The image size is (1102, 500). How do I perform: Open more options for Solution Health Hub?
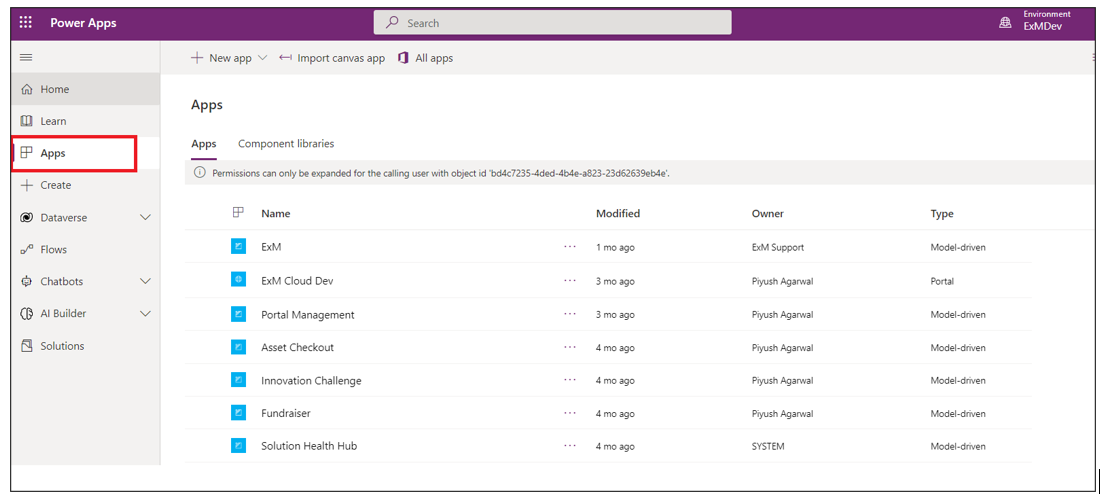(x=570, y=445)
